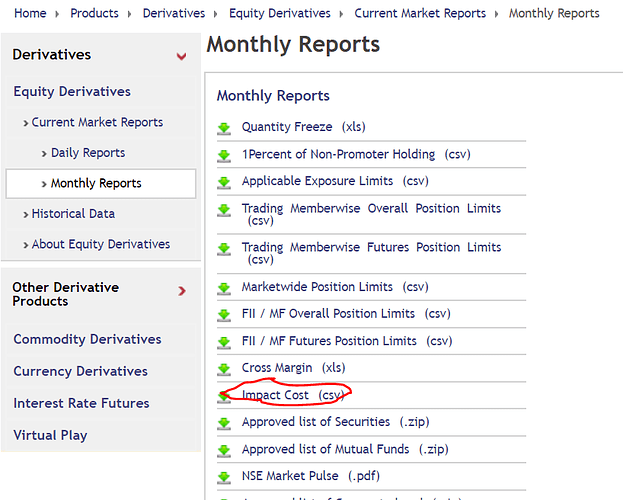This screenshot has width=623, height=500.
Task: Click download icon beside Trading Memberwise Overall Position Limits
Action: (x=224, y=210)
